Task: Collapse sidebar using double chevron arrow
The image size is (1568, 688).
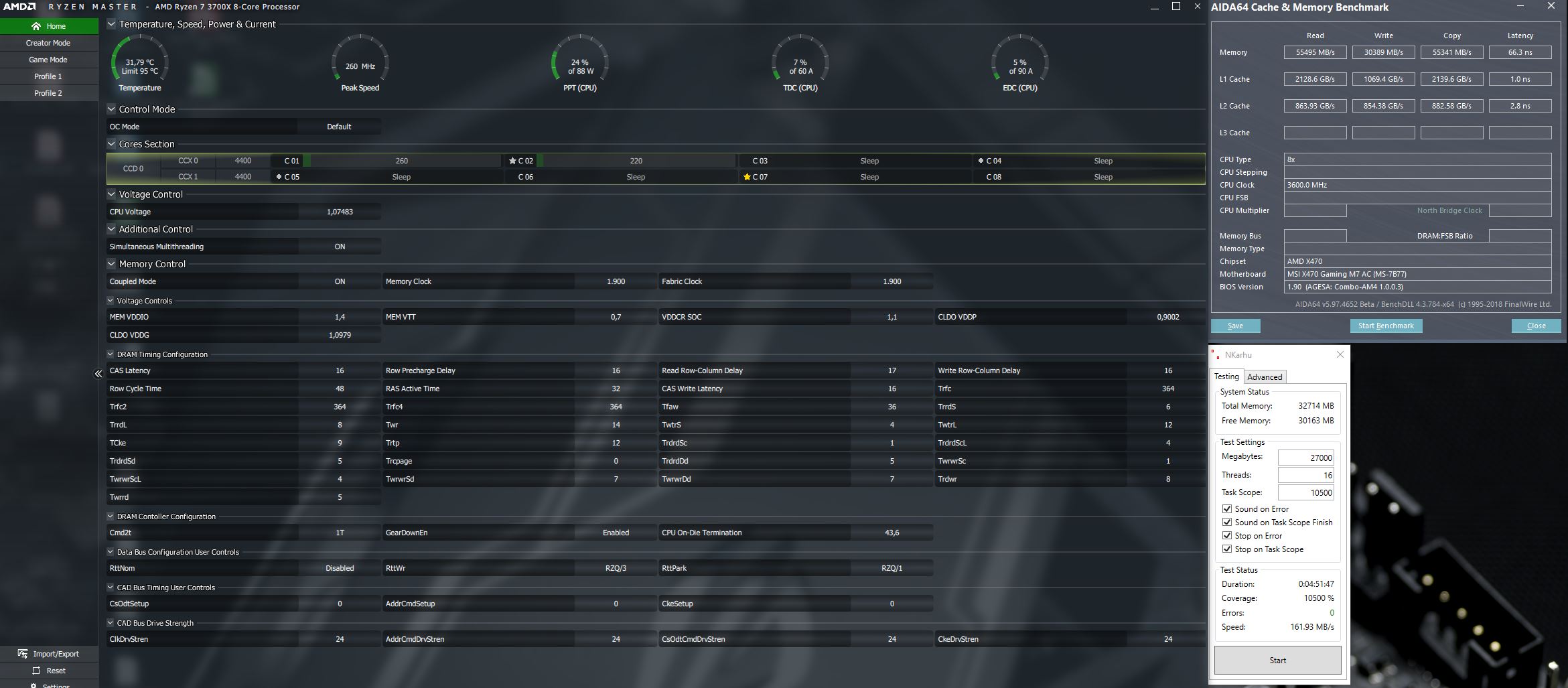Action: coord(98,374)
